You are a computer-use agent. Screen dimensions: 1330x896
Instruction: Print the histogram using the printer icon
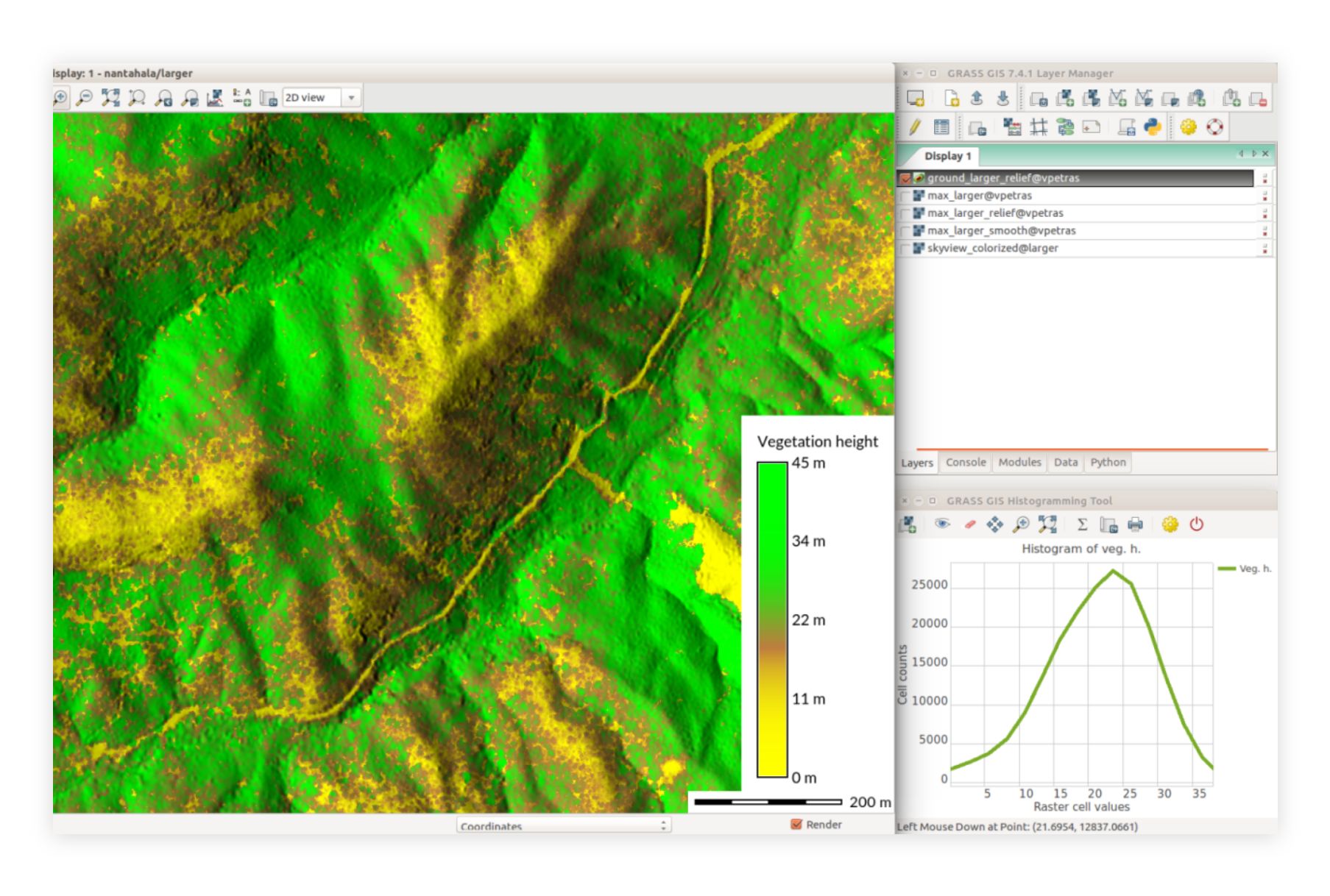1136,525
